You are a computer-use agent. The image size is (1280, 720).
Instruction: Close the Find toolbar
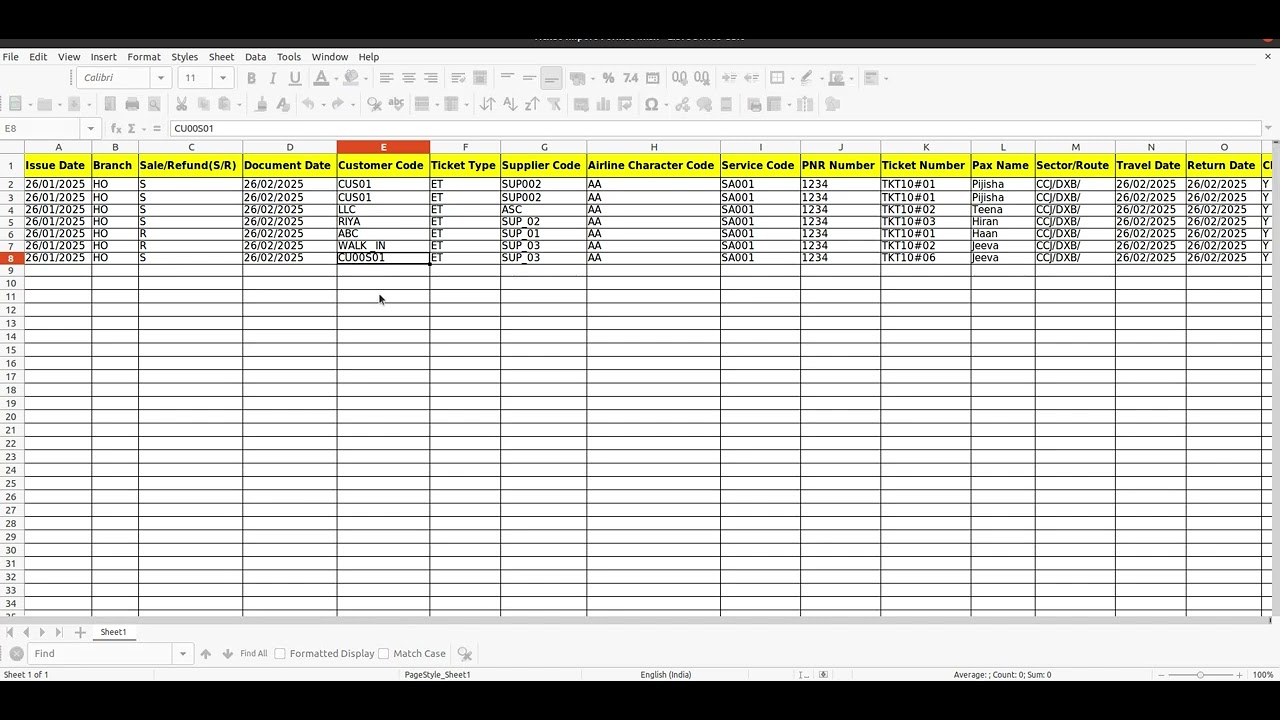coord(16,654)
